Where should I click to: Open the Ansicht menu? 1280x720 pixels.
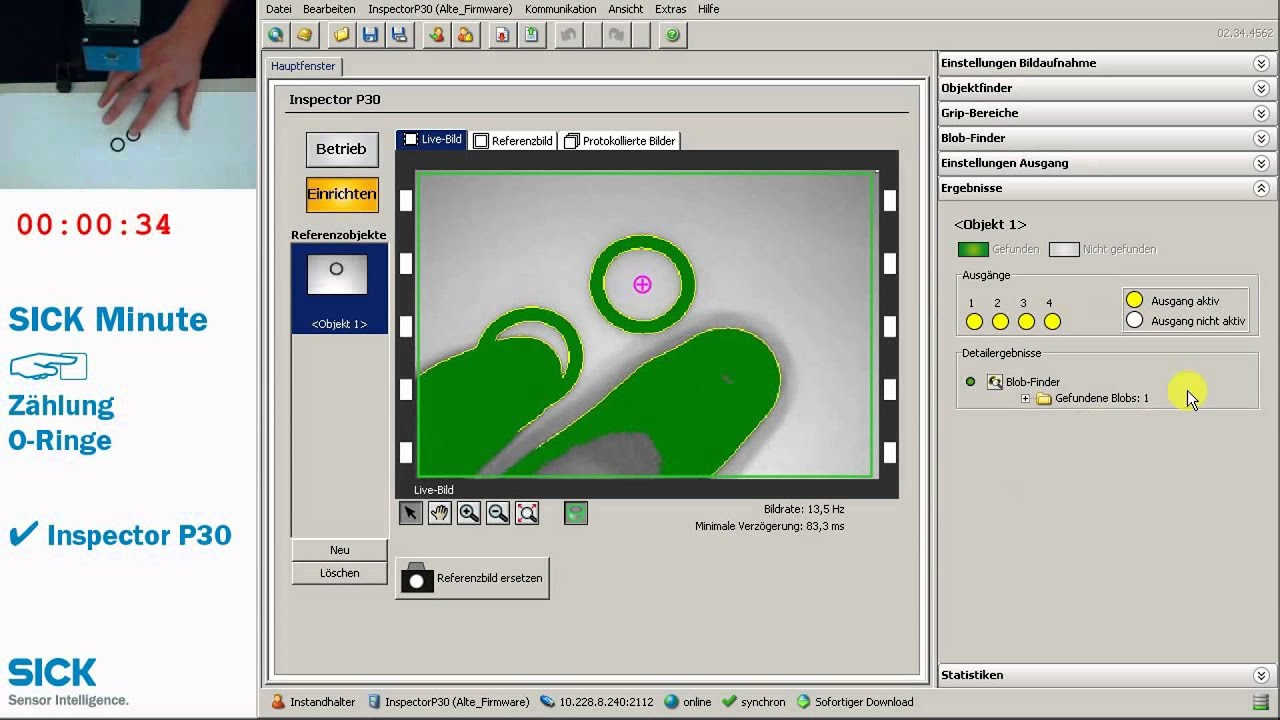pyautogui.click(x=626, y=9)
